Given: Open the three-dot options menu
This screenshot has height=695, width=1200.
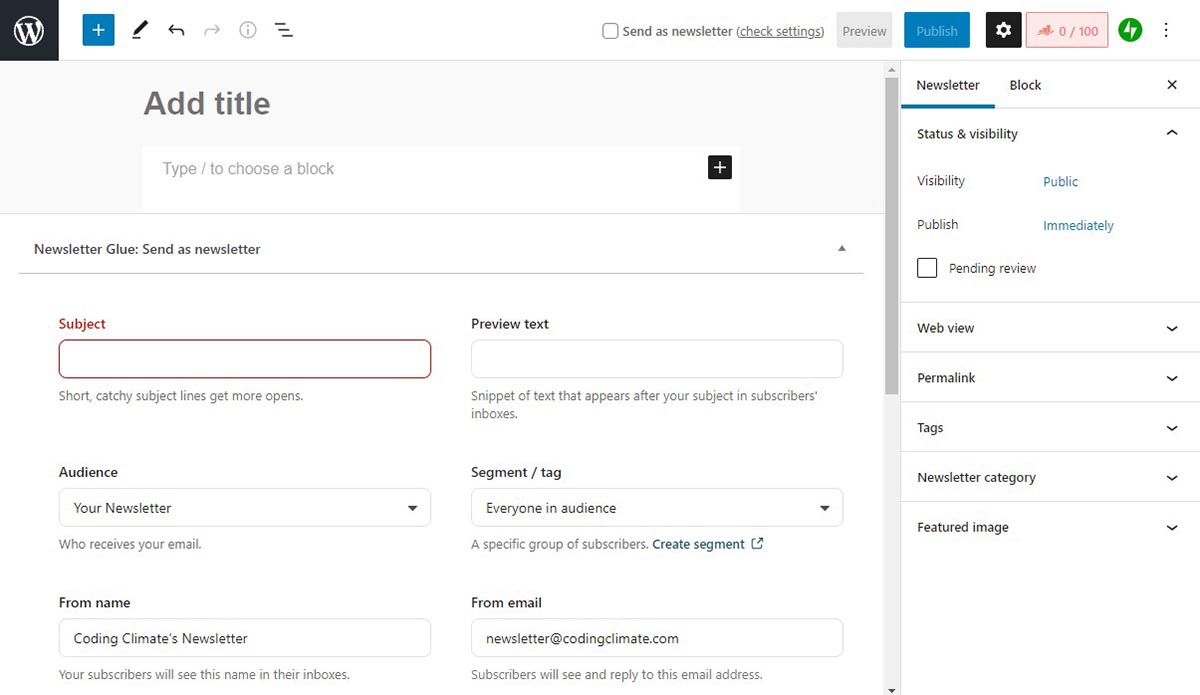Looking at the screenshot, I should coord(1166,30).
